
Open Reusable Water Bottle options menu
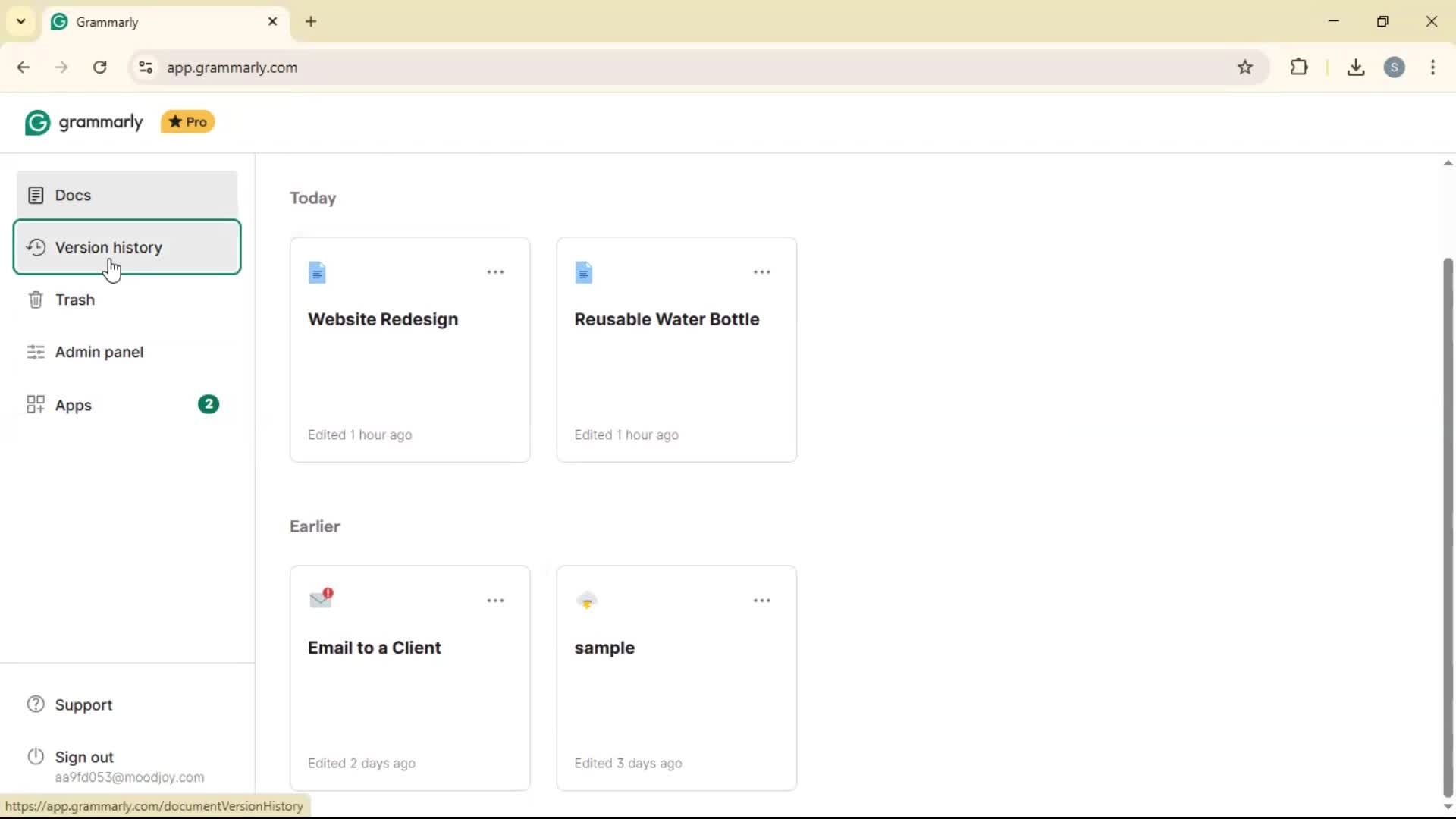pyautogui.click(x=761, y=272)
